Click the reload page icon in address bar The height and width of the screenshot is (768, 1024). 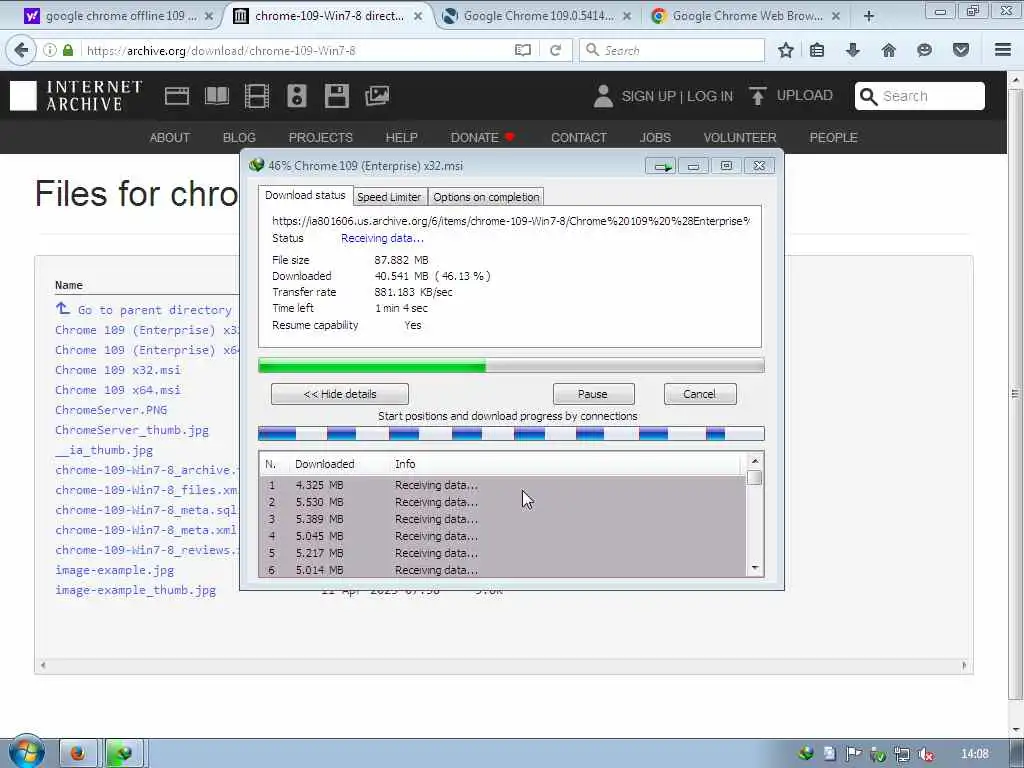556,50
